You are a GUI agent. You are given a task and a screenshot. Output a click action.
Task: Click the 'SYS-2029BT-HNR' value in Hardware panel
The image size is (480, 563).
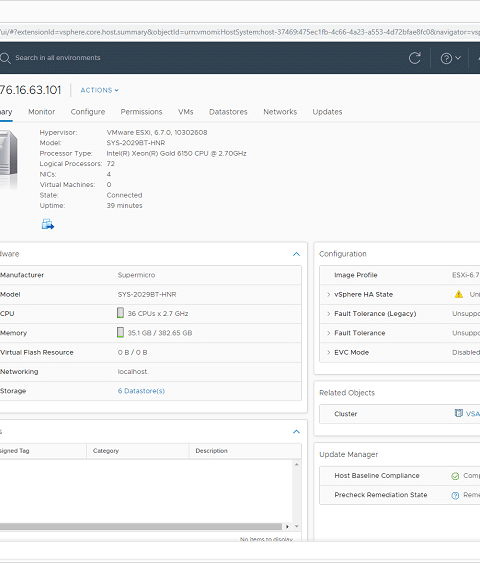click(x=147, y=294)
